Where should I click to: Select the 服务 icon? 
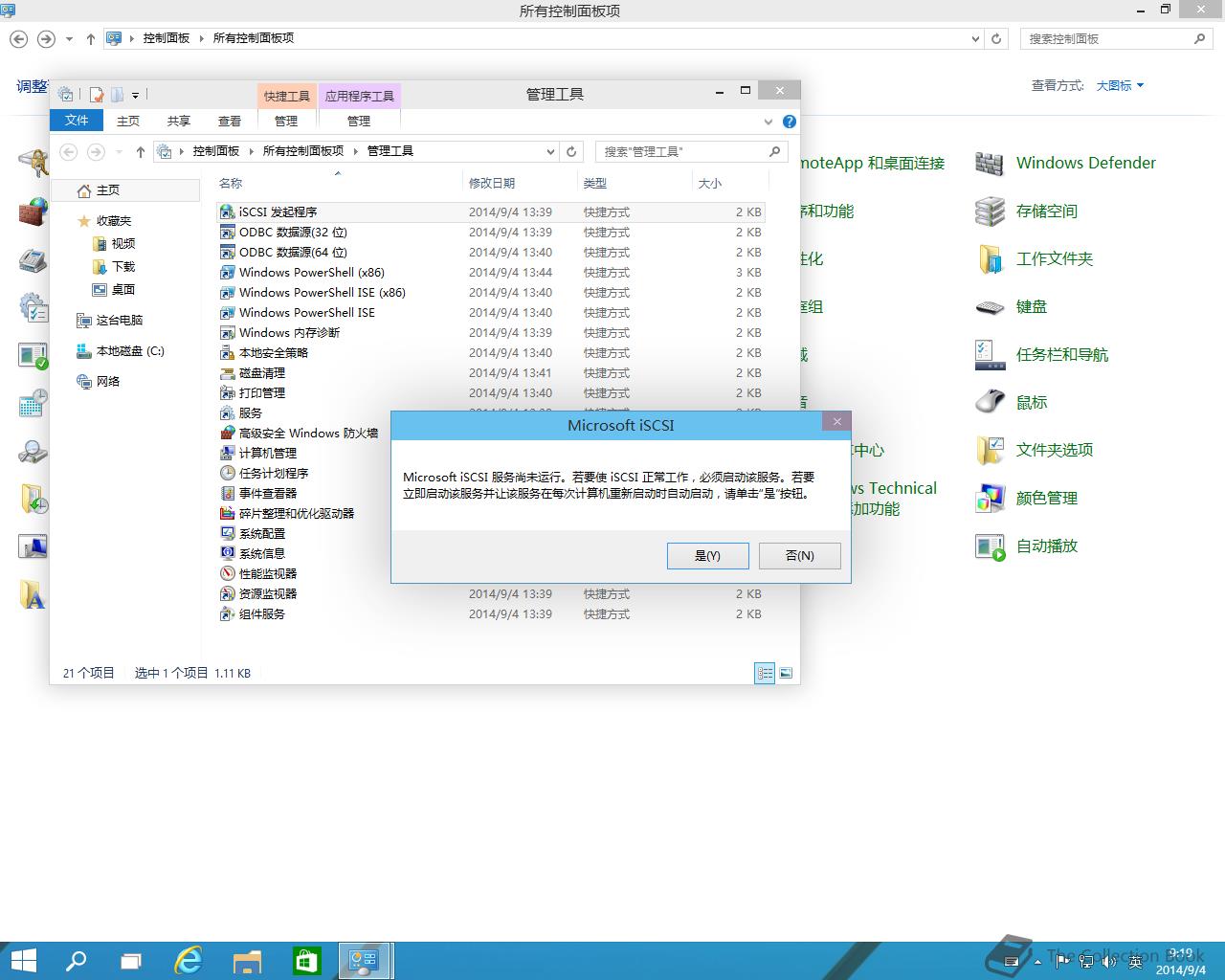(x=228, y=412)
